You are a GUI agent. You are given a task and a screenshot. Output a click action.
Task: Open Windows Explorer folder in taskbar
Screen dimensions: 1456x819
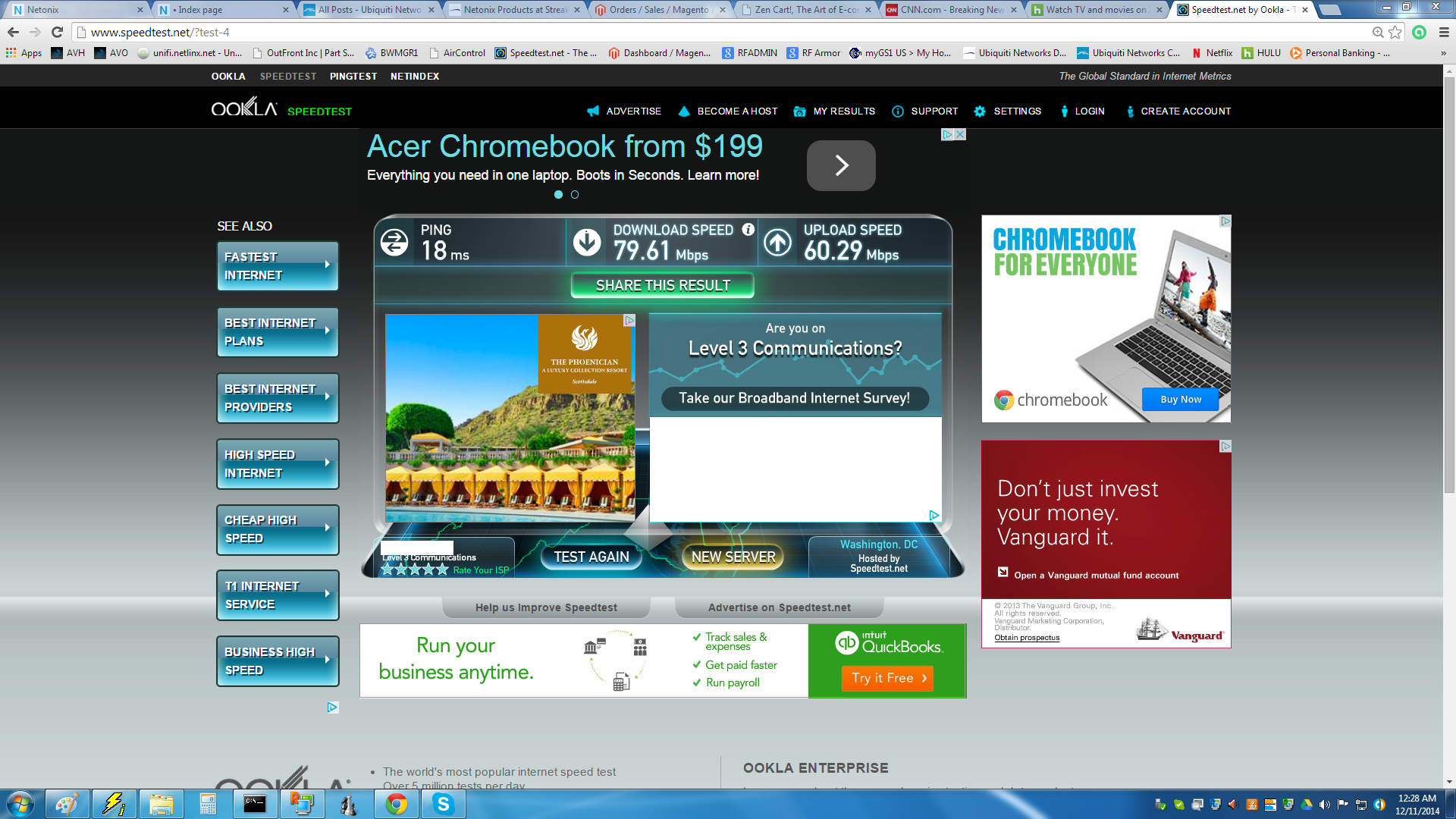(161, 804)
